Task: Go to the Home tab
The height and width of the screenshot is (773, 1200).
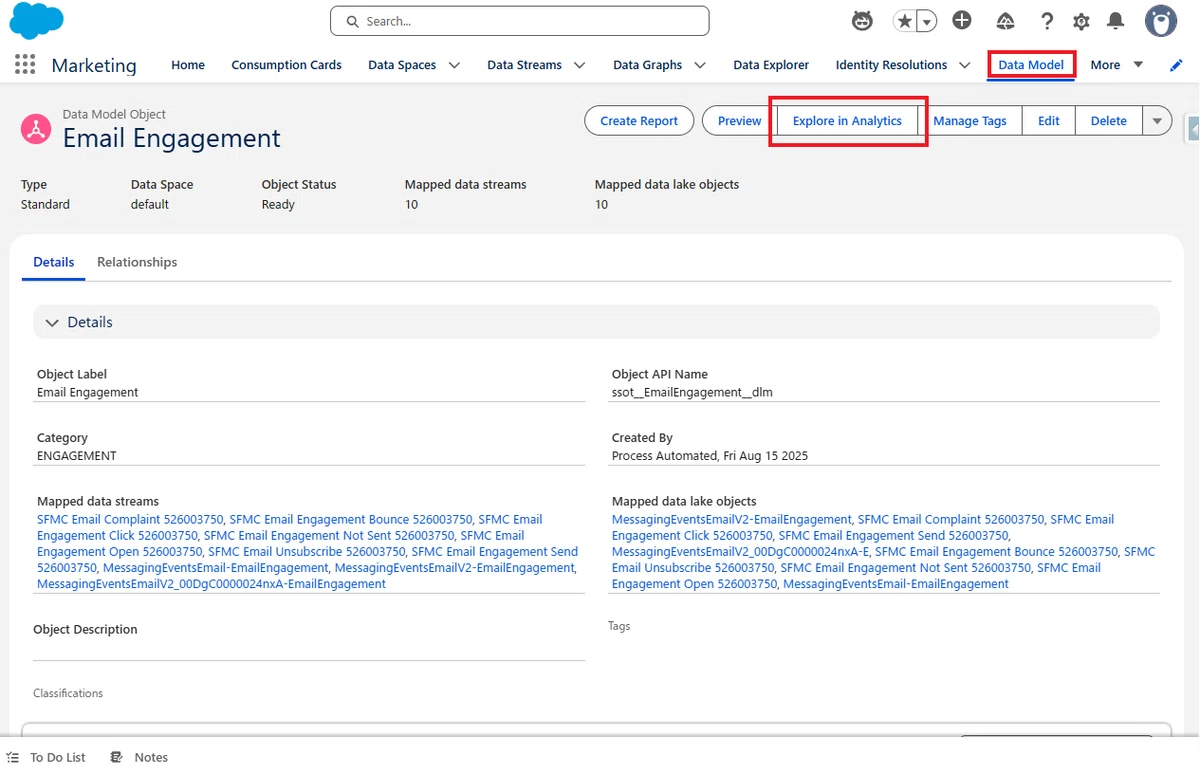Action: pyautogui.click(x=188, y=65)
